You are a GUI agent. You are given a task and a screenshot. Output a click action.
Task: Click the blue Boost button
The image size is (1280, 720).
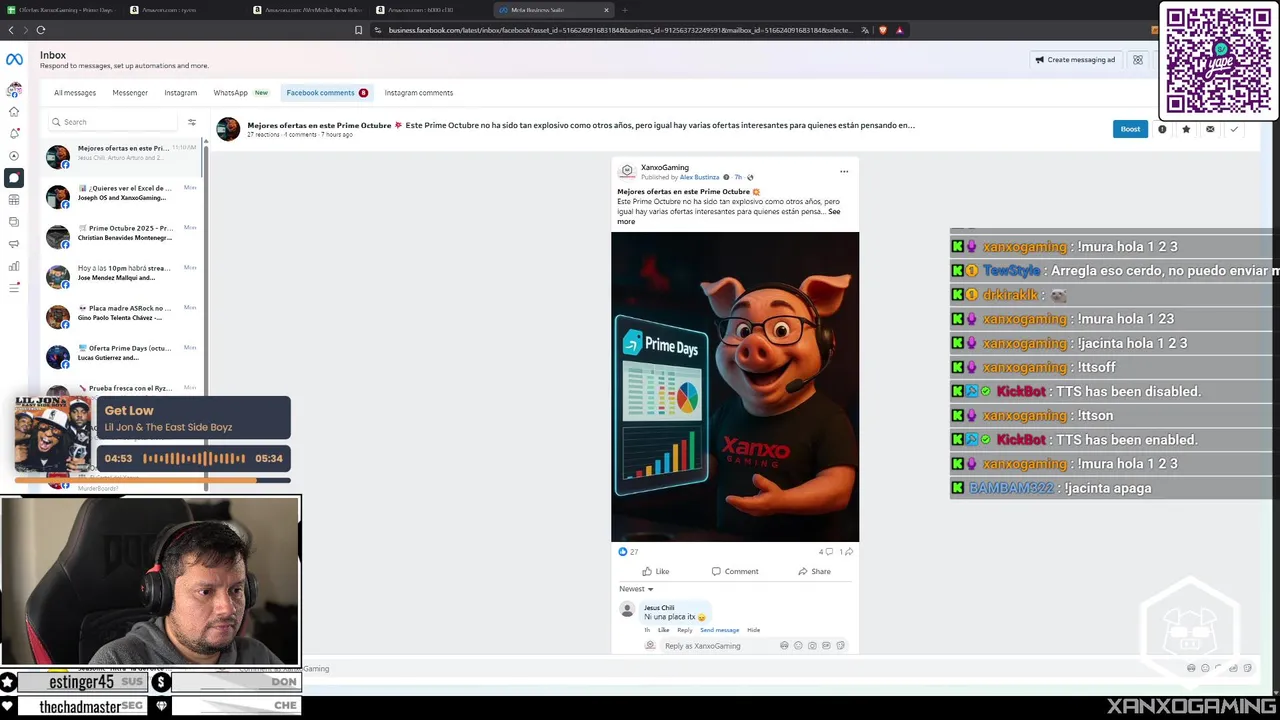1130,129
